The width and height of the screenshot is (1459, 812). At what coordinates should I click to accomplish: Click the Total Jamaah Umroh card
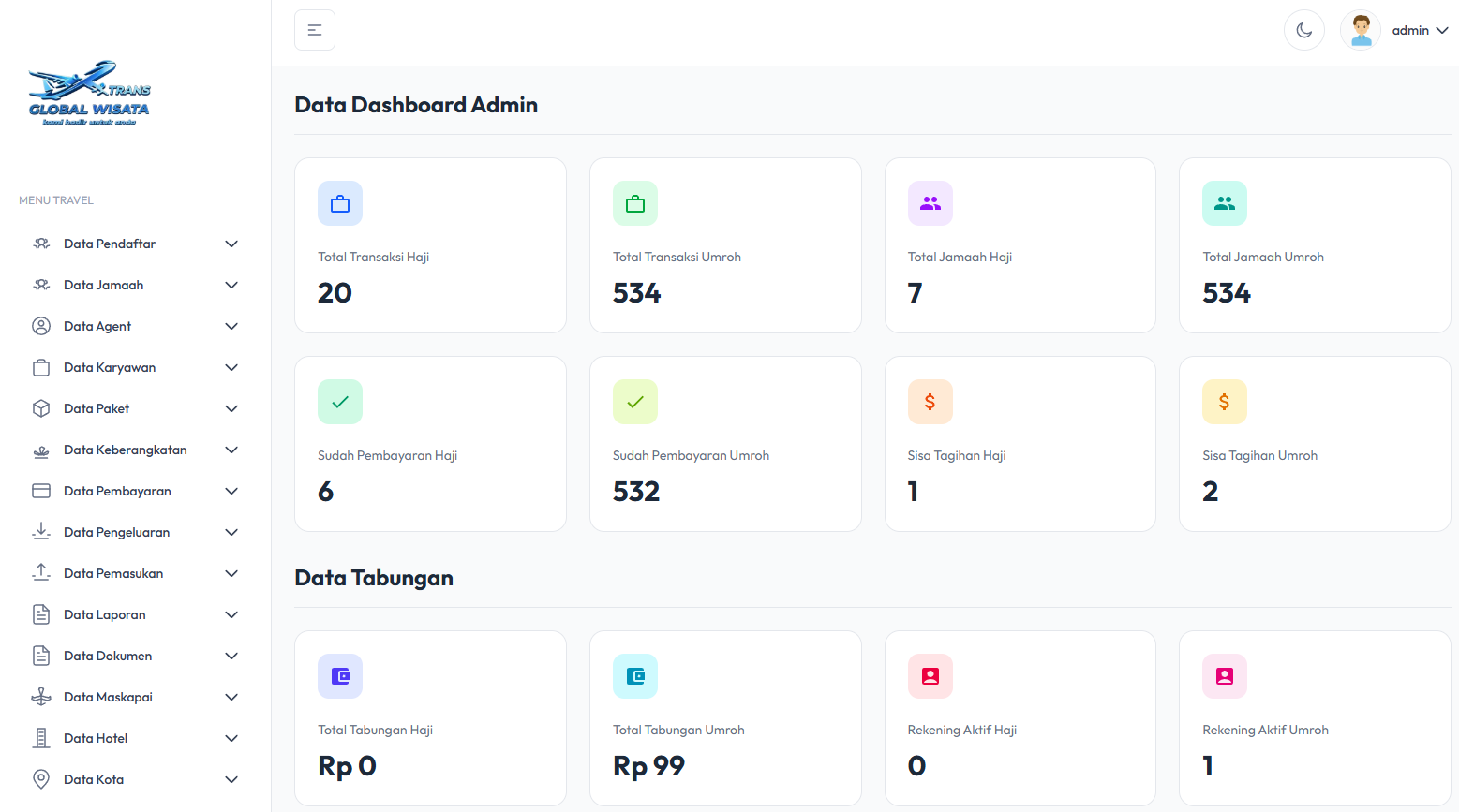[x=1314, y=245]
